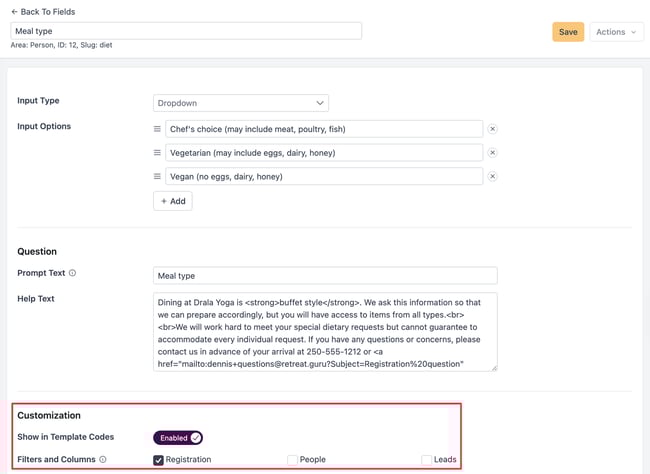Open the Input Type Dropdown selector
Viewport: 650px width, 474px height.
241,103
